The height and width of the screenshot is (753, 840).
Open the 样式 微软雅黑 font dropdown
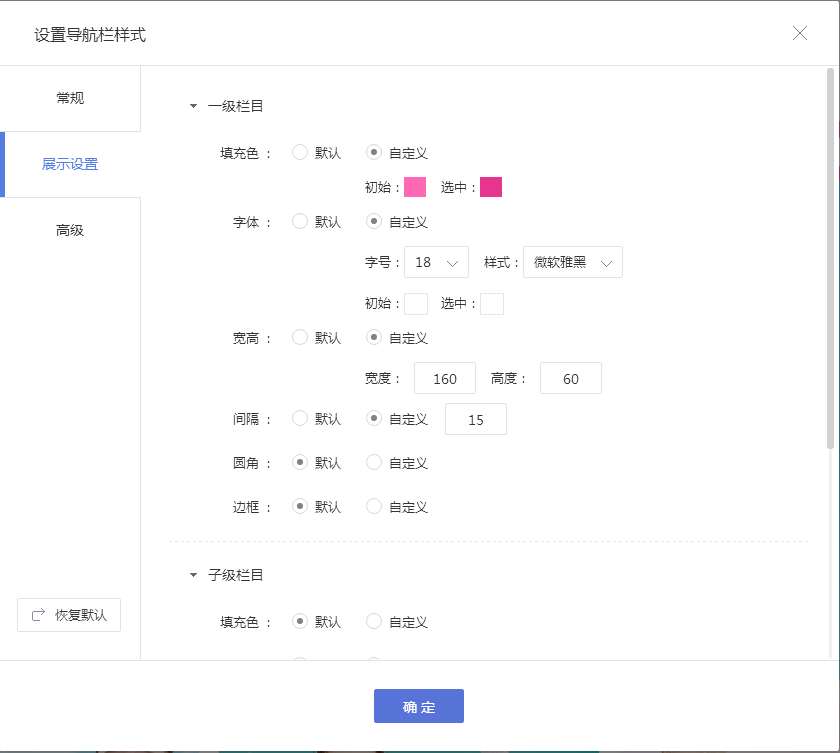click(x=573, y=262)
